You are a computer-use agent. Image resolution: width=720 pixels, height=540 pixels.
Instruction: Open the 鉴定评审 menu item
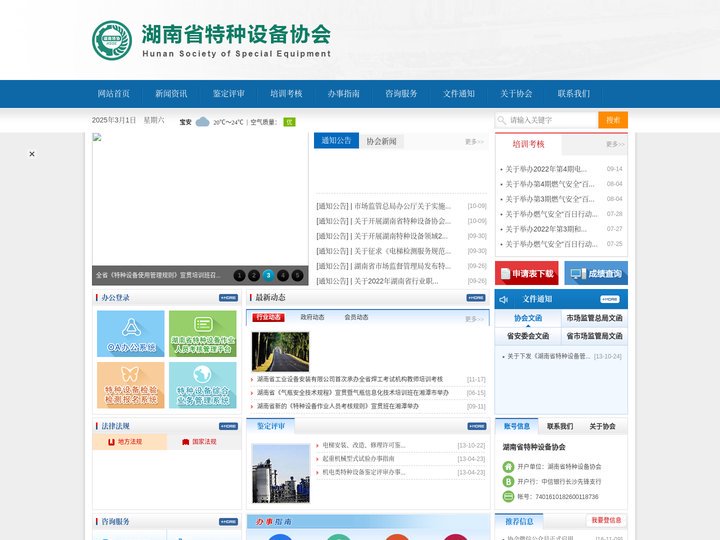[229, 94]
